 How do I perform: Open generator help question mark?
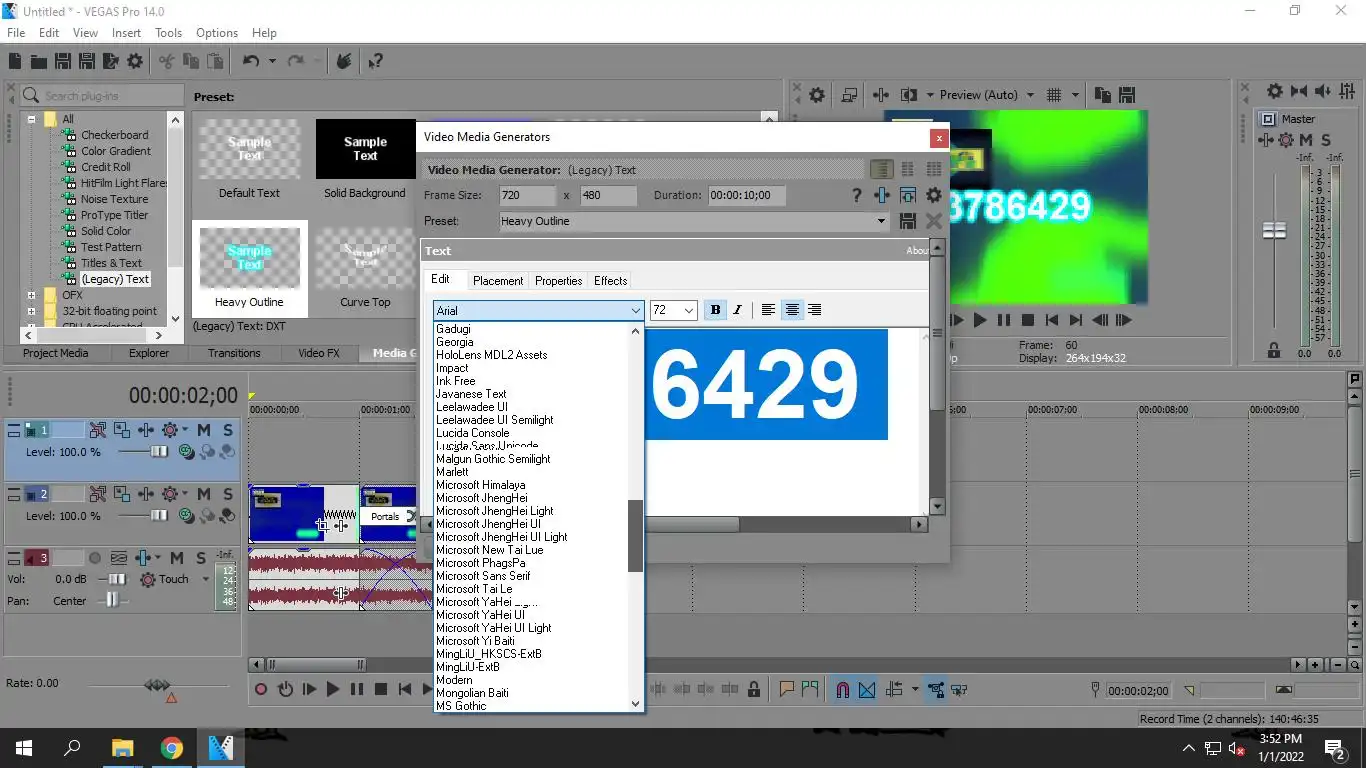(856, 195)
